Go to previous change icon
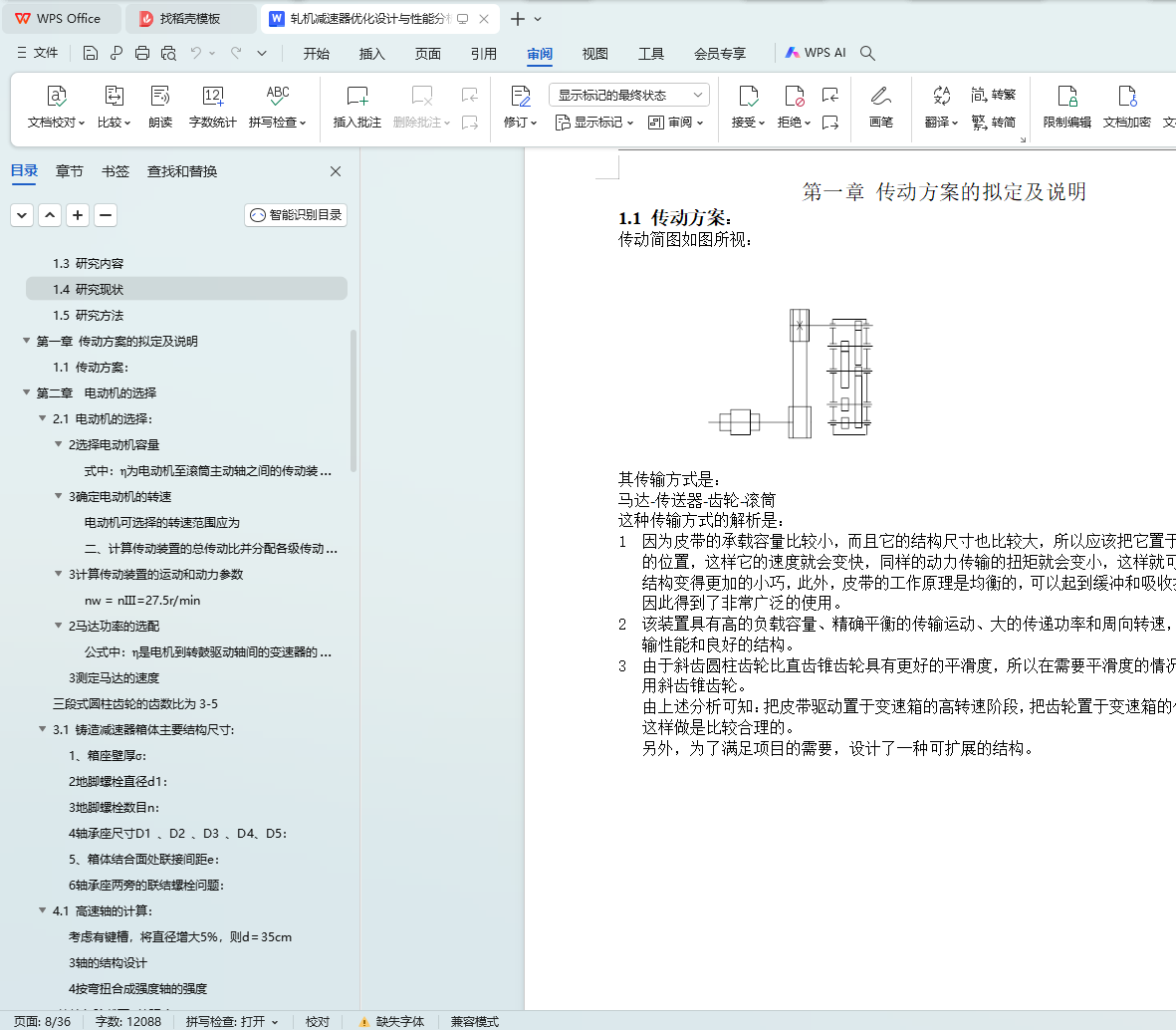 coord(830,95)
